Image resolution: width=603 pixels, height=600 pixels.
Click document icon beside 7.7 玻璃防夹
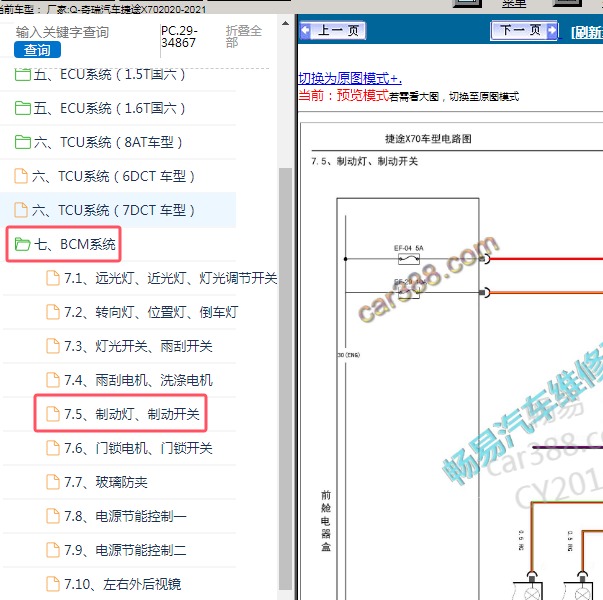coord(53,482)
